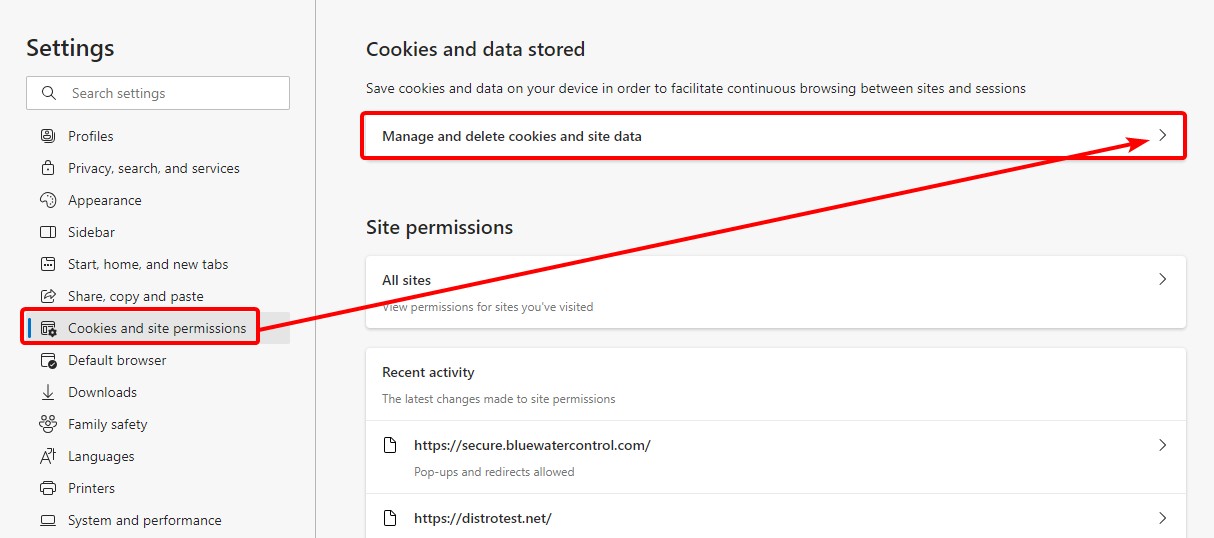Click the Downloads arrow icon
The width and height of the screenshot is (1214, 538).
click(x=48, y=392)
